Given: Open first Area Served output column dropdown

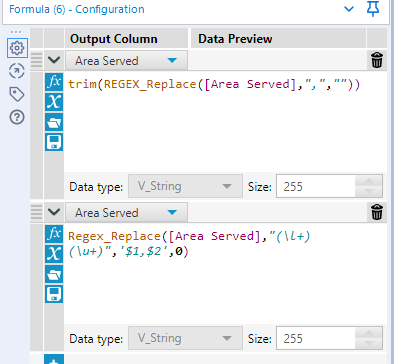Looking at the screenshot, I should (126, 60).
